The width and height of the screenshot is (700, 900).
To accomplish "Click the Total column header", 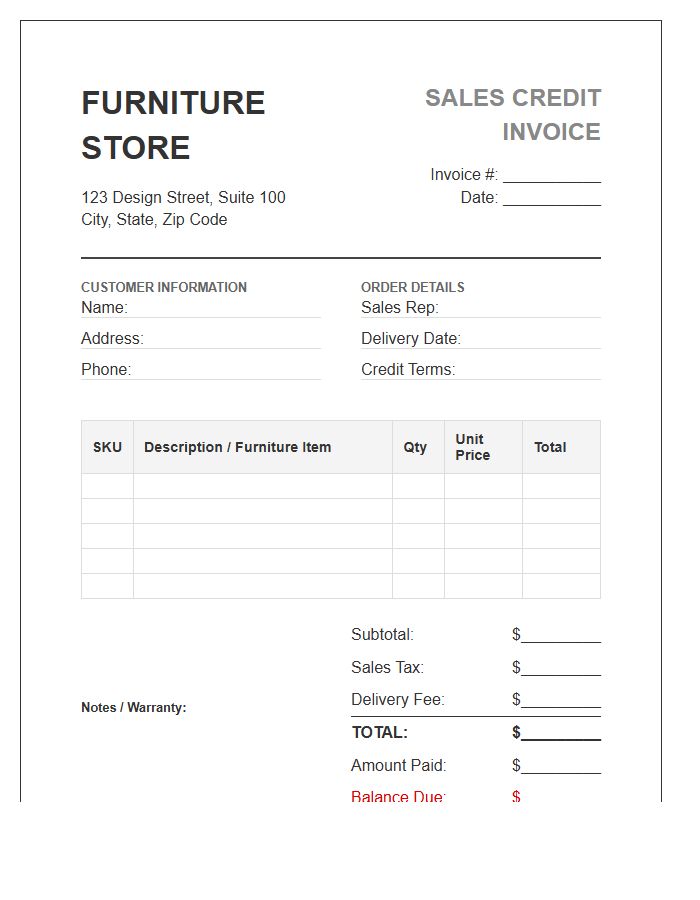I will (561, 447).
